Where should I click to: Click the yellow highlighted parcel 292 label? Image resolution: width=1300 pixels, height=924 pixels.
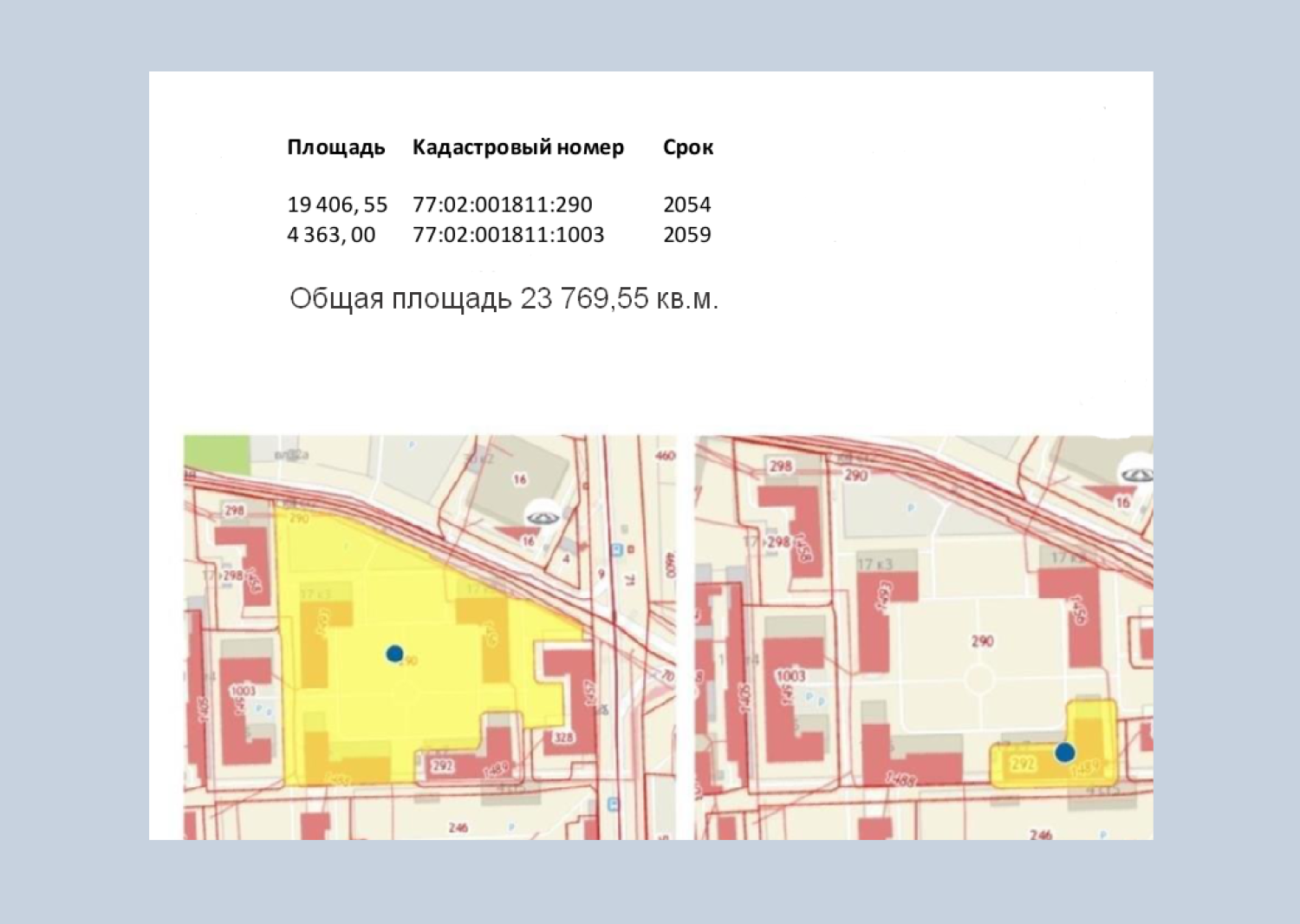(1023, 764)
